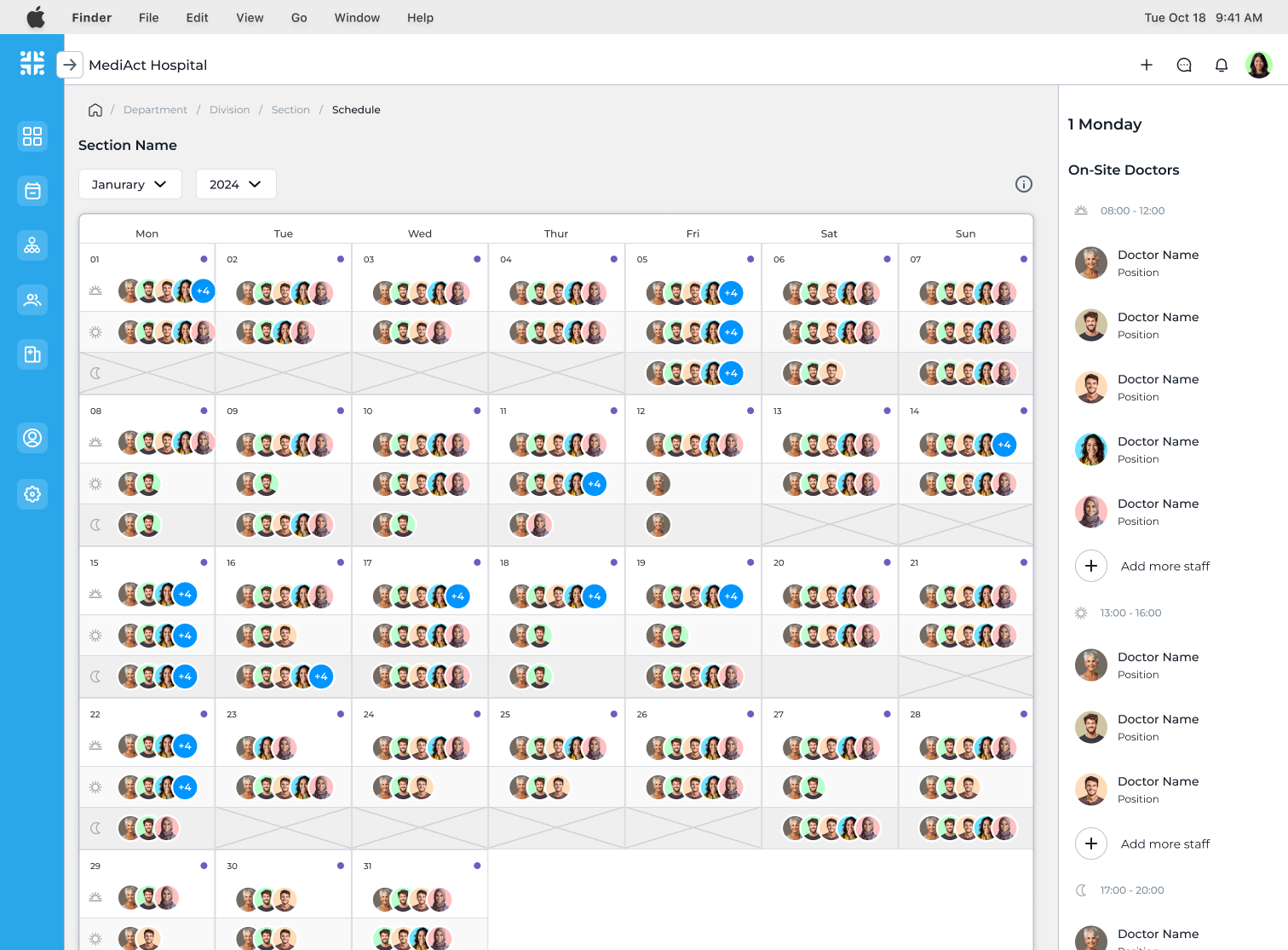Viewport: 1288px width, 950px height.
Task: Open the chat messages icon
Action: [1184, 66]
